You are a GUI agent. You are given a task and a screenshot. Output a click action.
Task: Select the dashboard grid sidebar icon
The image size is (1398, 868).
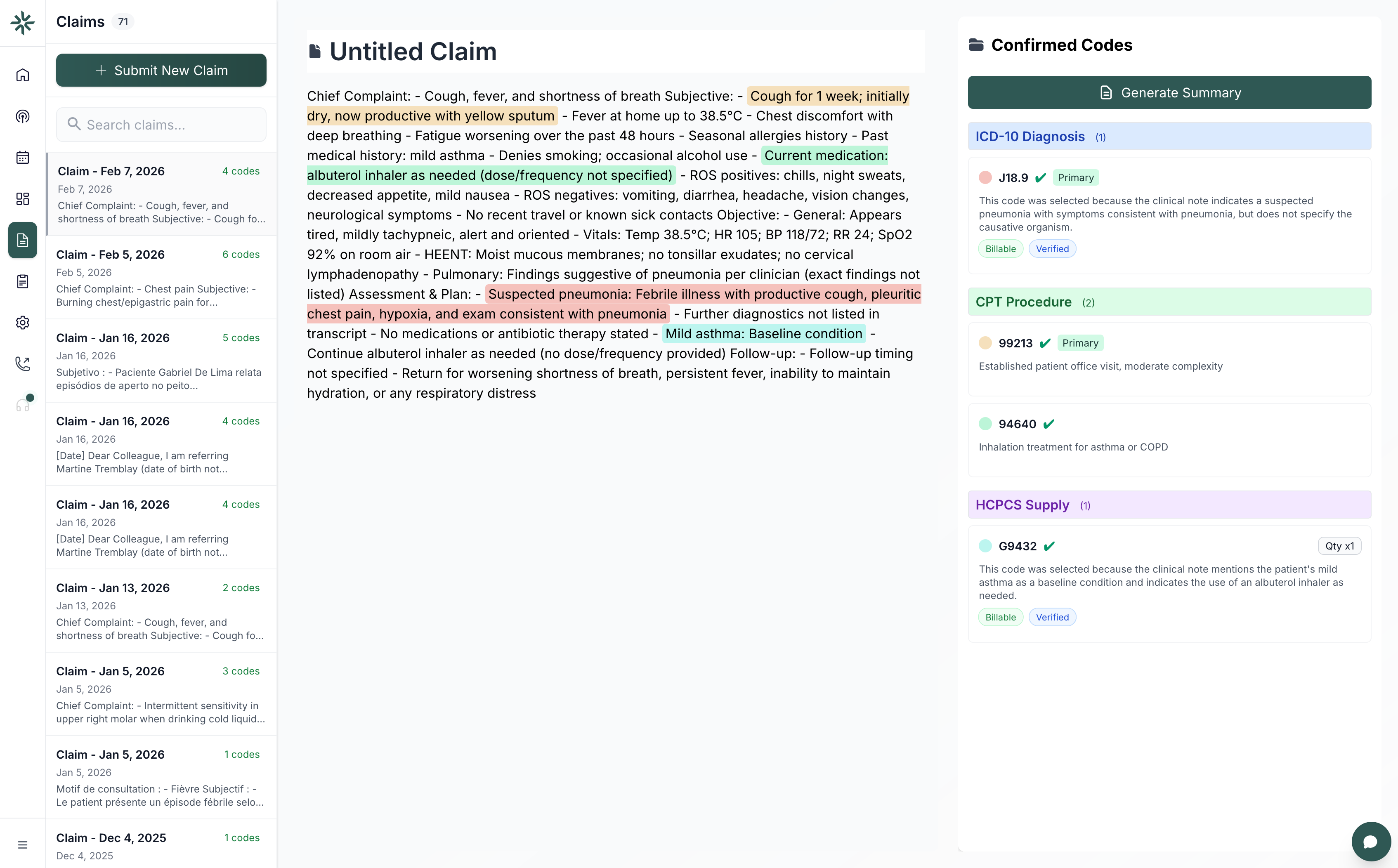point(22,198)
